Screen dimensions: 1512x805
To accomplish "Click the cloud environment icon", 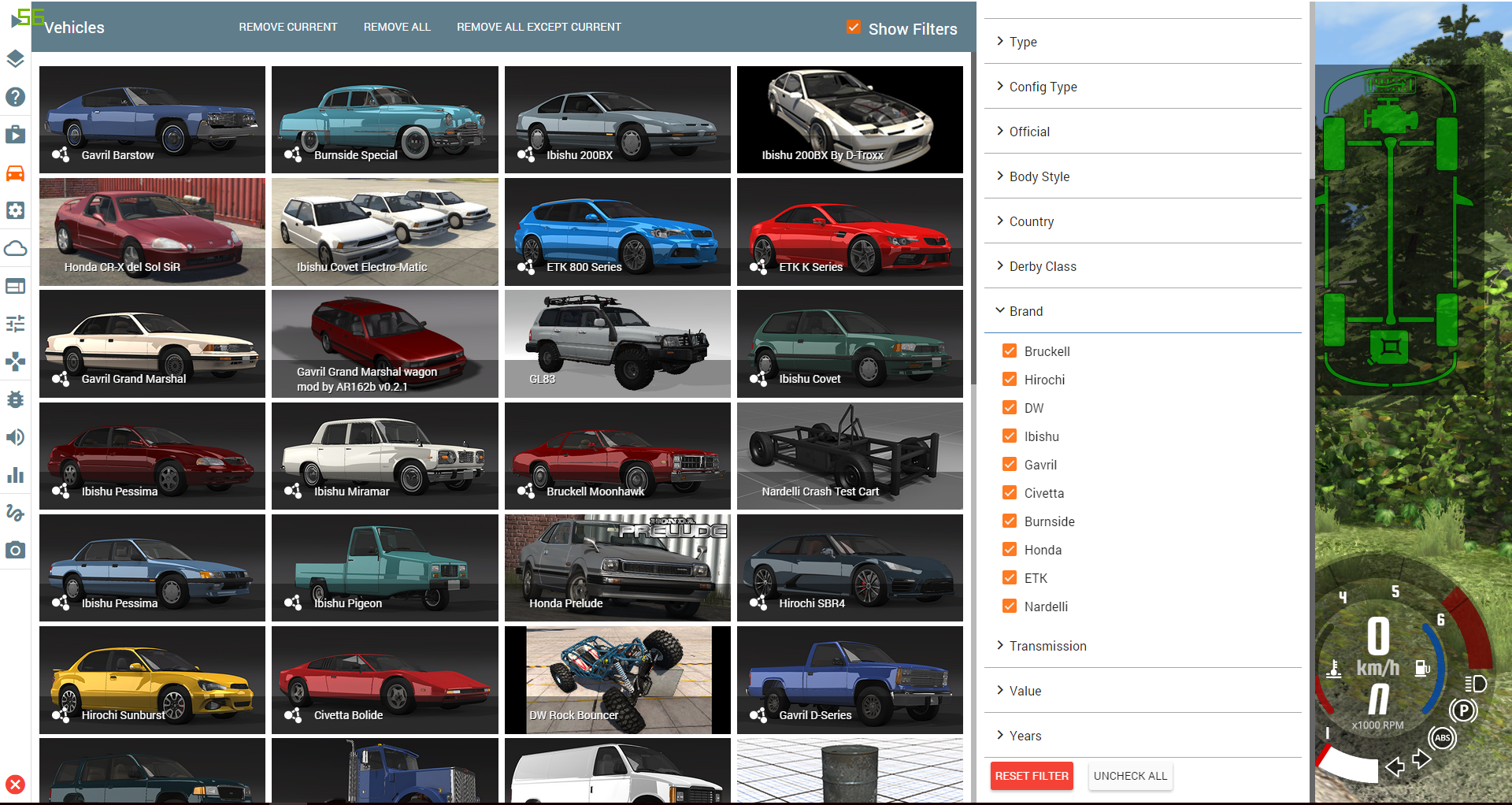I will pos(15,248).
